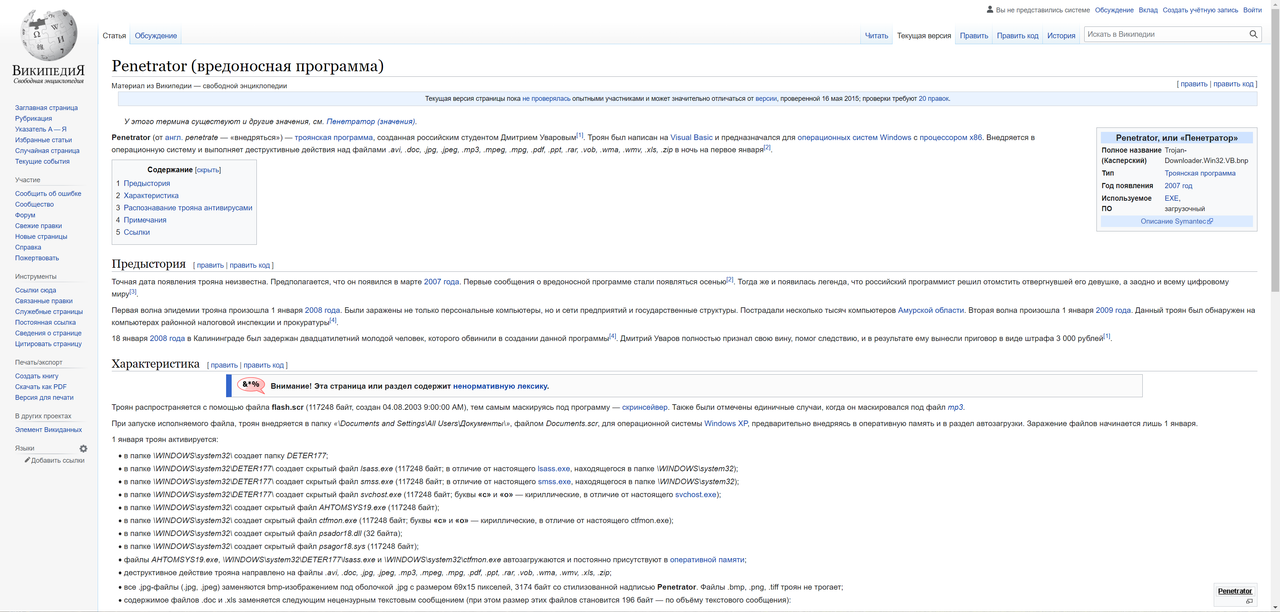Image resolution: width=1280 pixels, height=612 pixels.
Task: Click the enlarge icon on Penetrator thumbnail
Action: 1249,601
